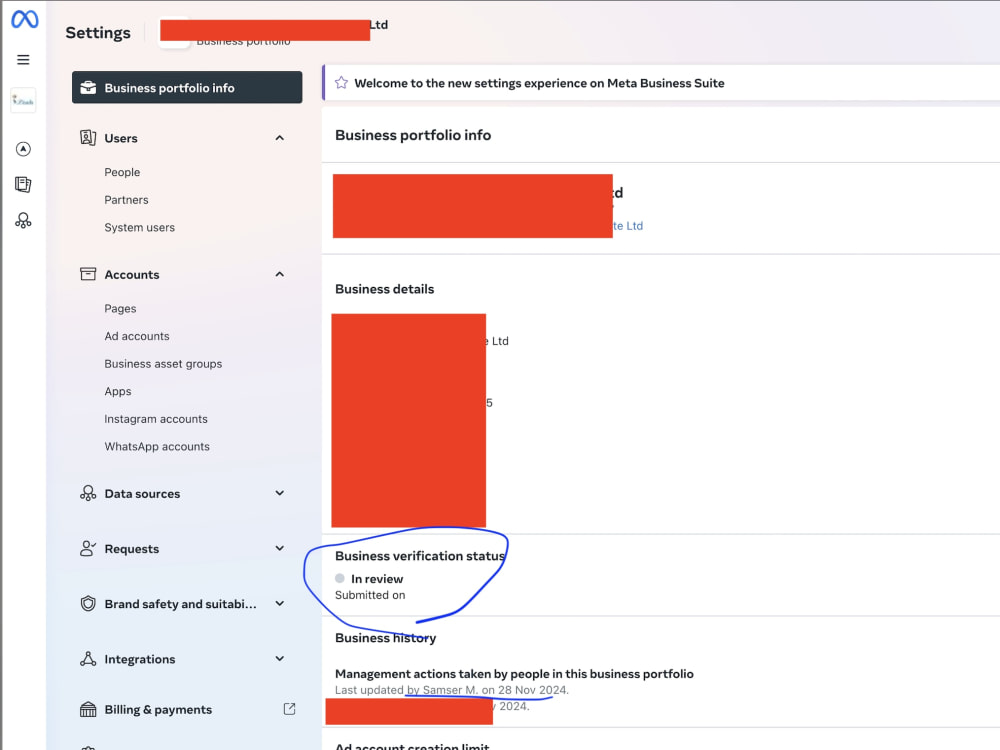Image resolution: width=1000 pixels, height=750 pixels.
Task: Open Ad accounts settings
Action: 137,336
